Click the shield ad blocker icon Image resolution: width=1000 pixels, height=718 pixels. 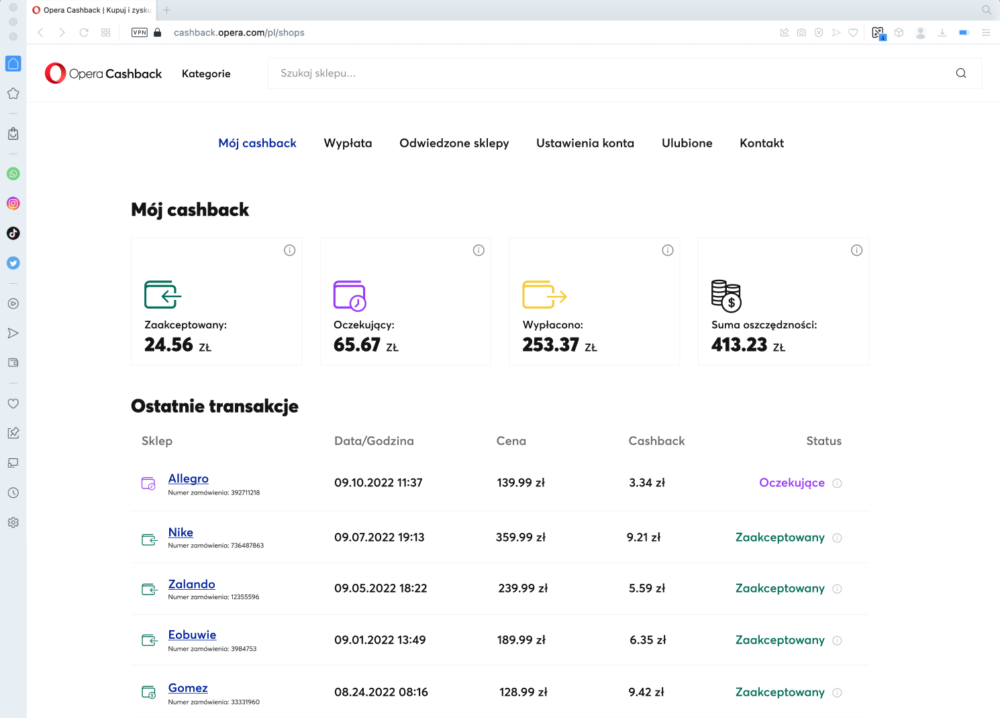click(819, 33)
